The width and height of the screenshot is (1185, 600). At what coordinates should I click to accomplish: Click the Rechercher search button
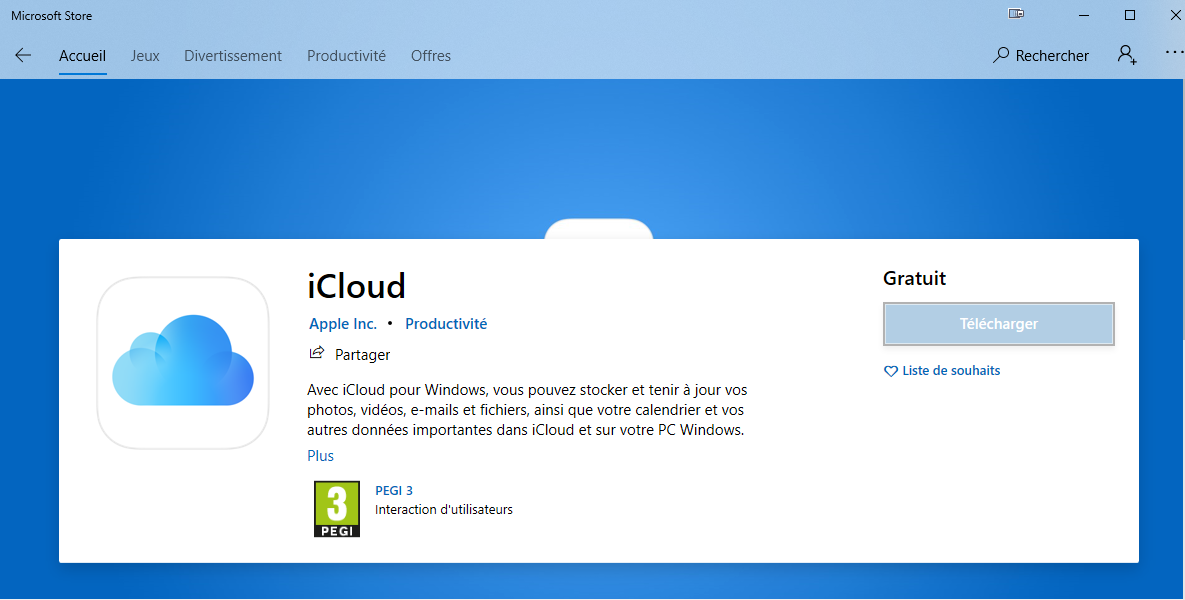coord(1041,55)
